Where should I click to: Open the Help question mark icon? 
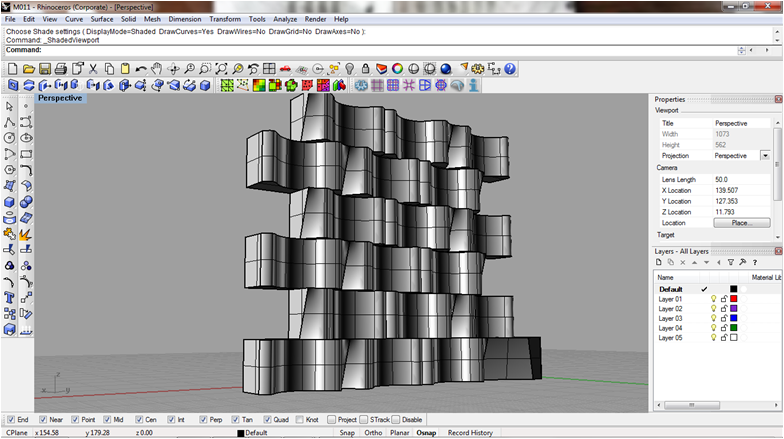(x=510, y=69)
